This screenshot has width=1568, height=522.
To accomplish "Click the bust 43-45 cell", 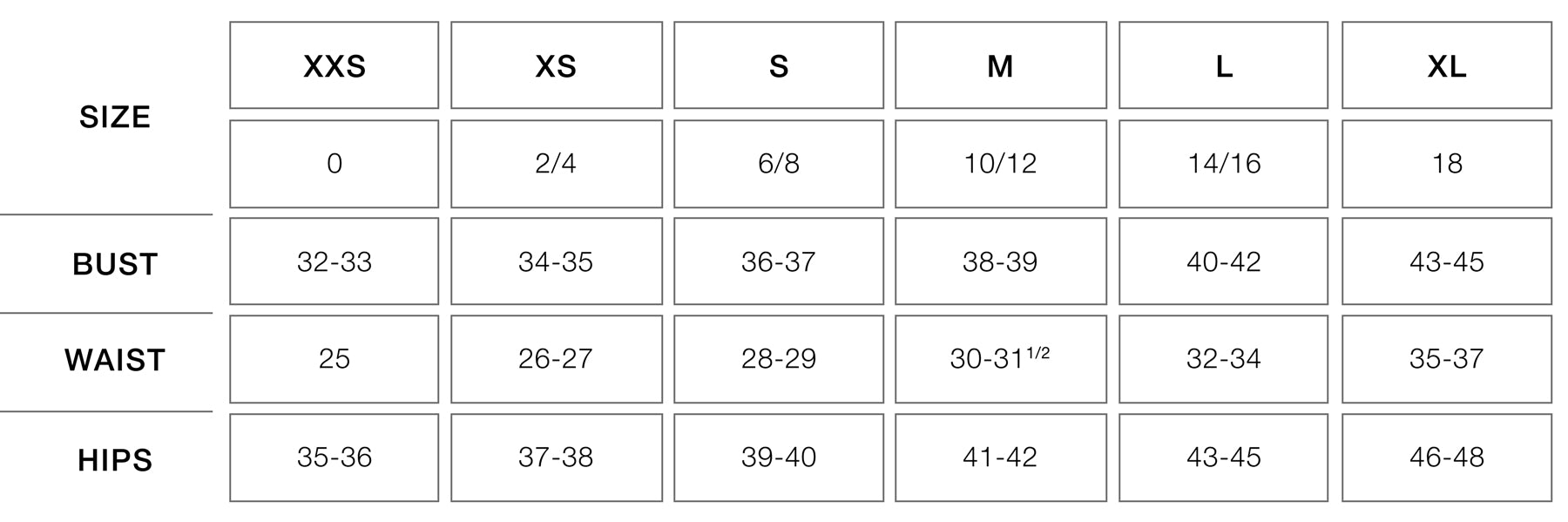I will point(1446,261).
